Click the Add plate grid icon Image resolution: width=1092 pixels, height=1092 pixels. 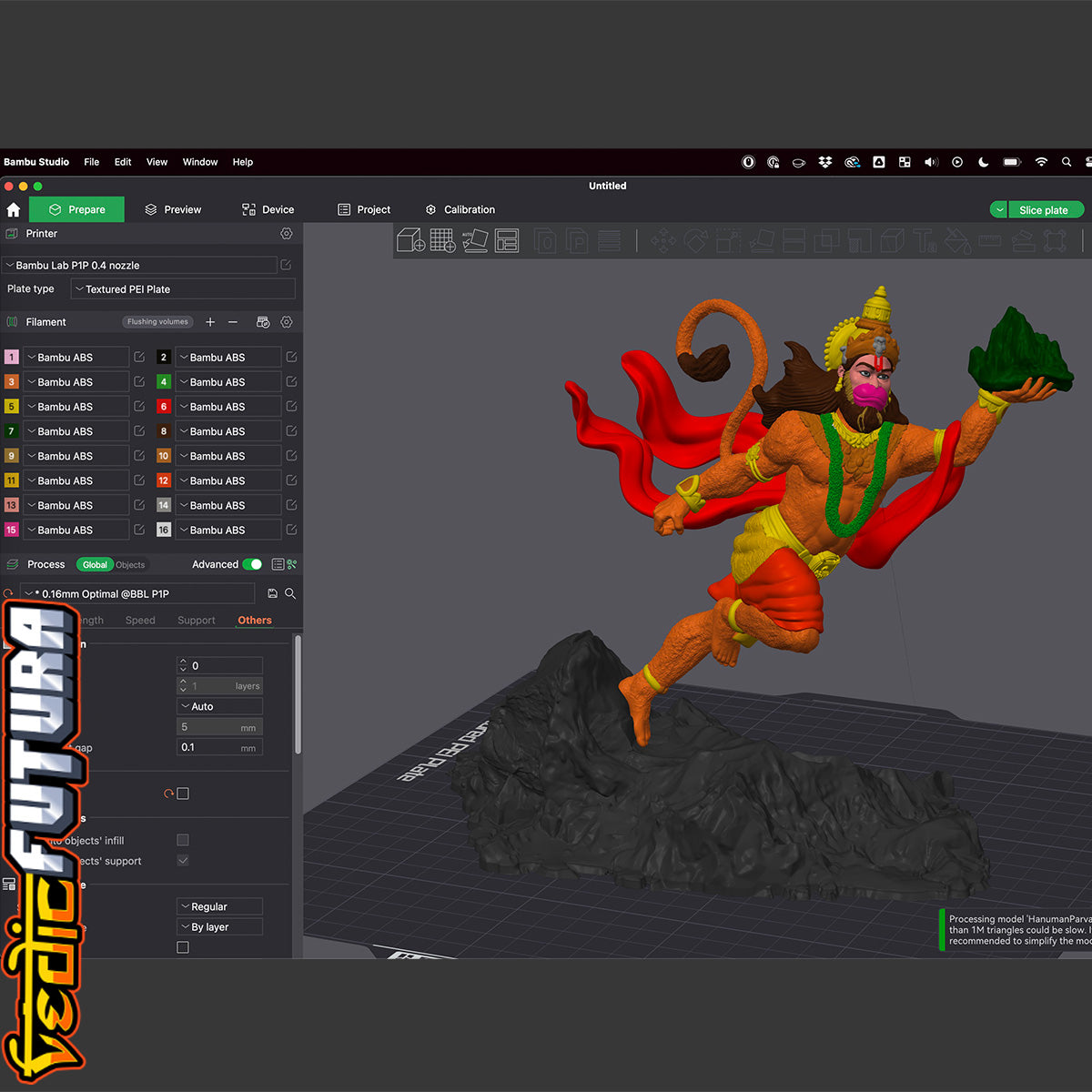pyautogui.click(x=442, y=240)
